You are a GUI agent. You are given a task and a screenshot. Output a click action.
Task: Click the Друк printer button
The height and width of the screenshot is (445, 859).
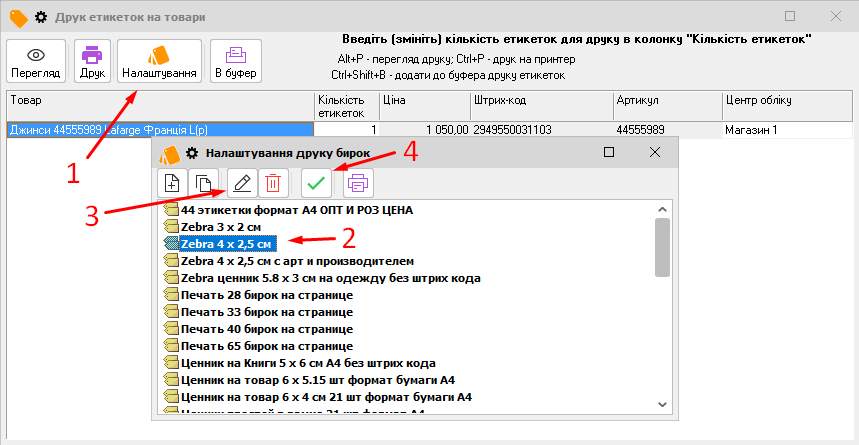[92, 63]
